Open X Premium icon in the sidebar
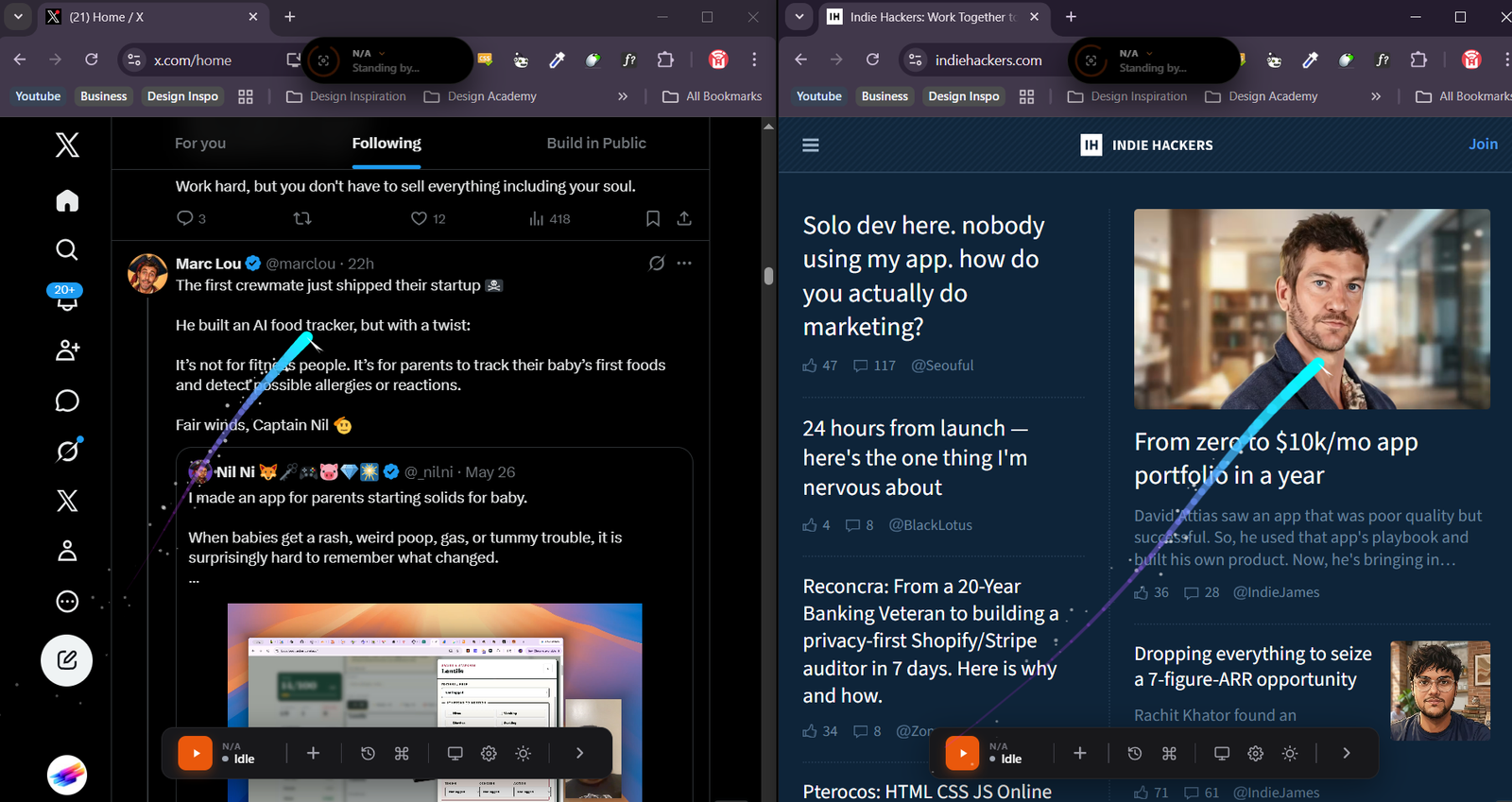 [x=67, y=501]
